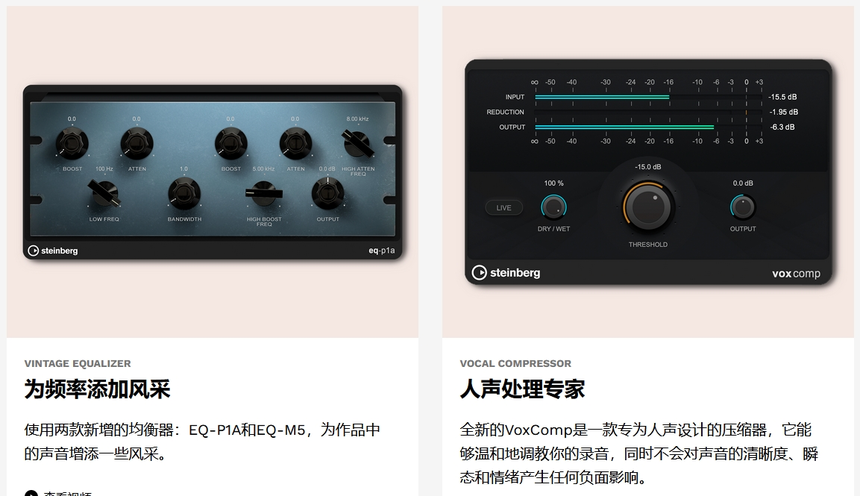The image size is (860, 496).
Task: Click the HIGH ATTEN FREQ knob
Action: coord(358,143)
